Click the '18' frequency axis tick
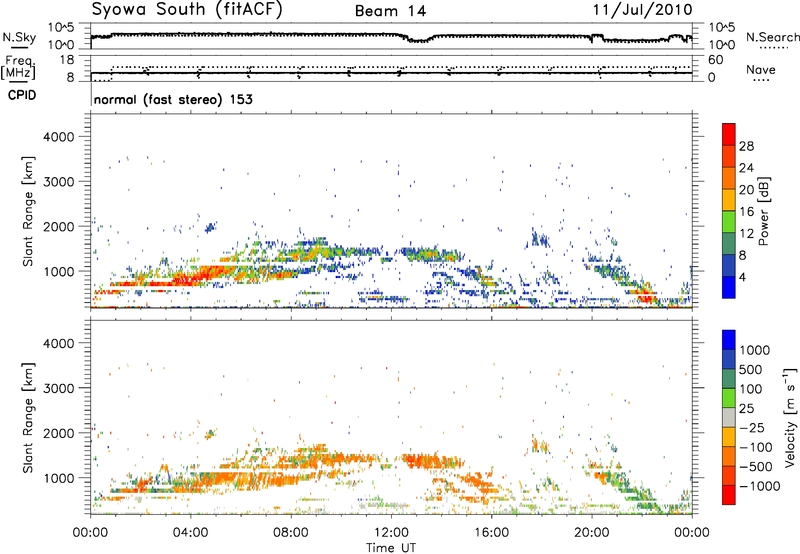 [x=67, y=60]
